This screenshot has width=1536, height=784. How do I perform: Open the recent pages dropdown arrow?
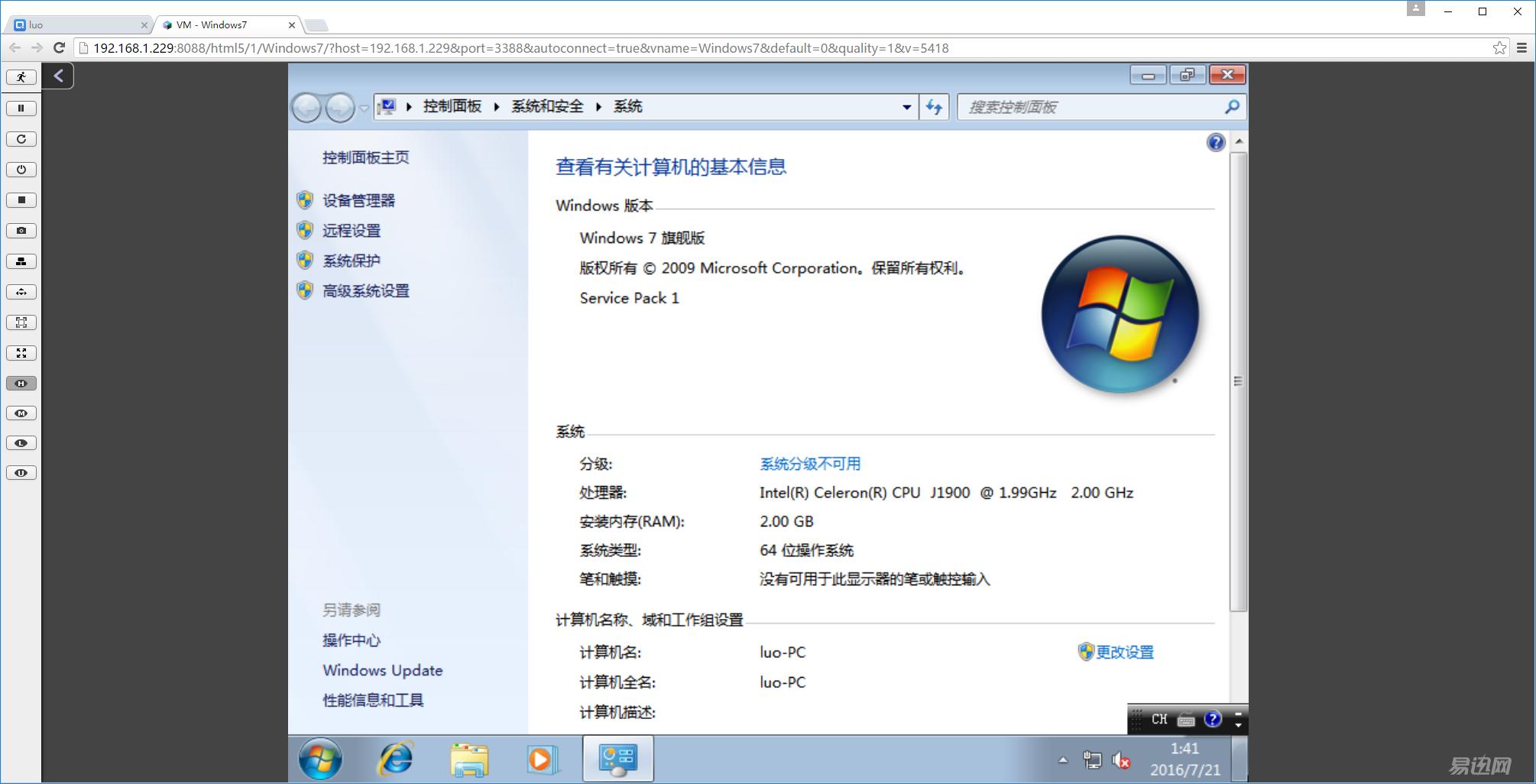tap(365, 108)
